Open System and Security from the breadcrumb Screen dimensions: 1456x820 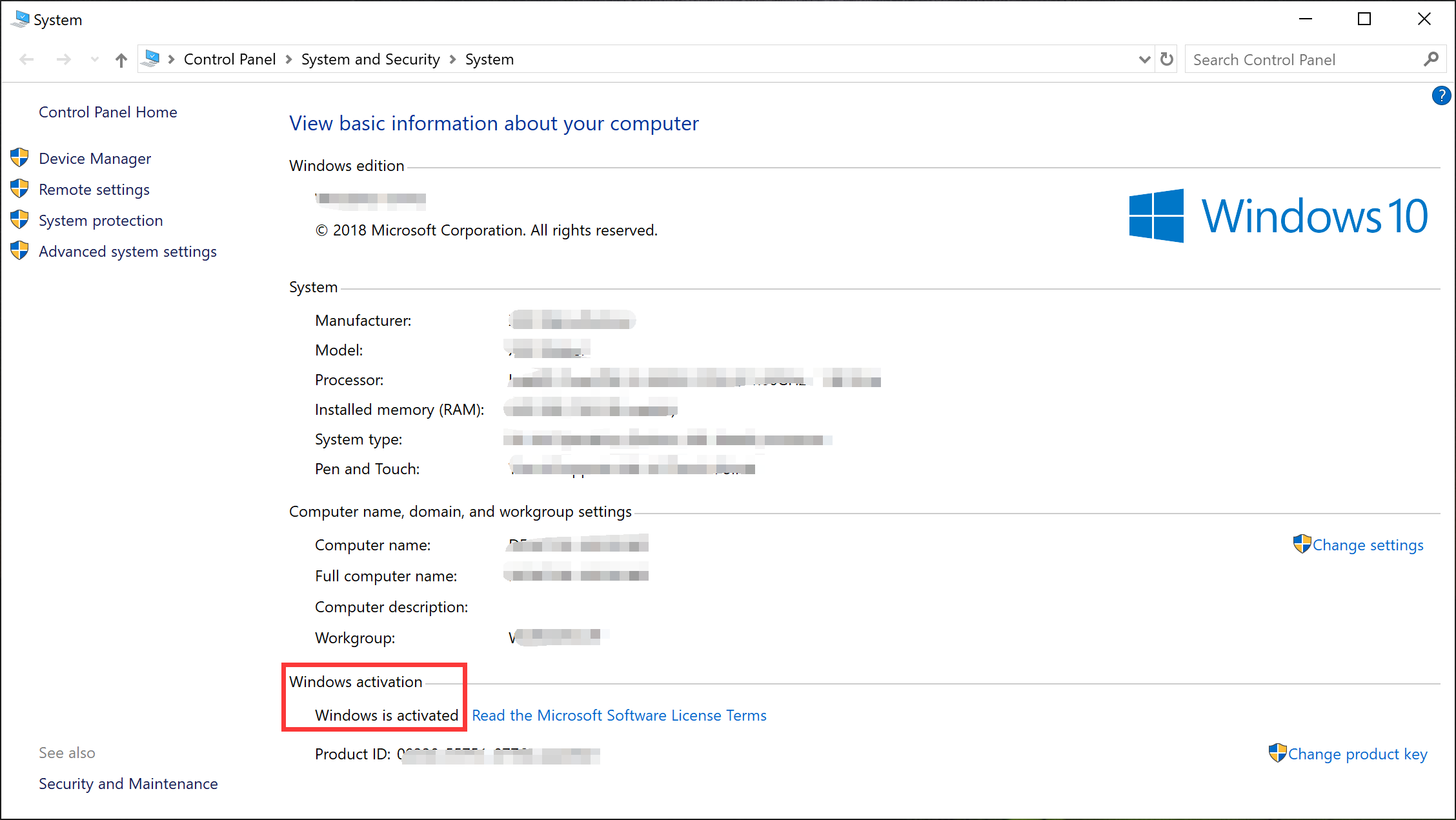click(370, 59)
